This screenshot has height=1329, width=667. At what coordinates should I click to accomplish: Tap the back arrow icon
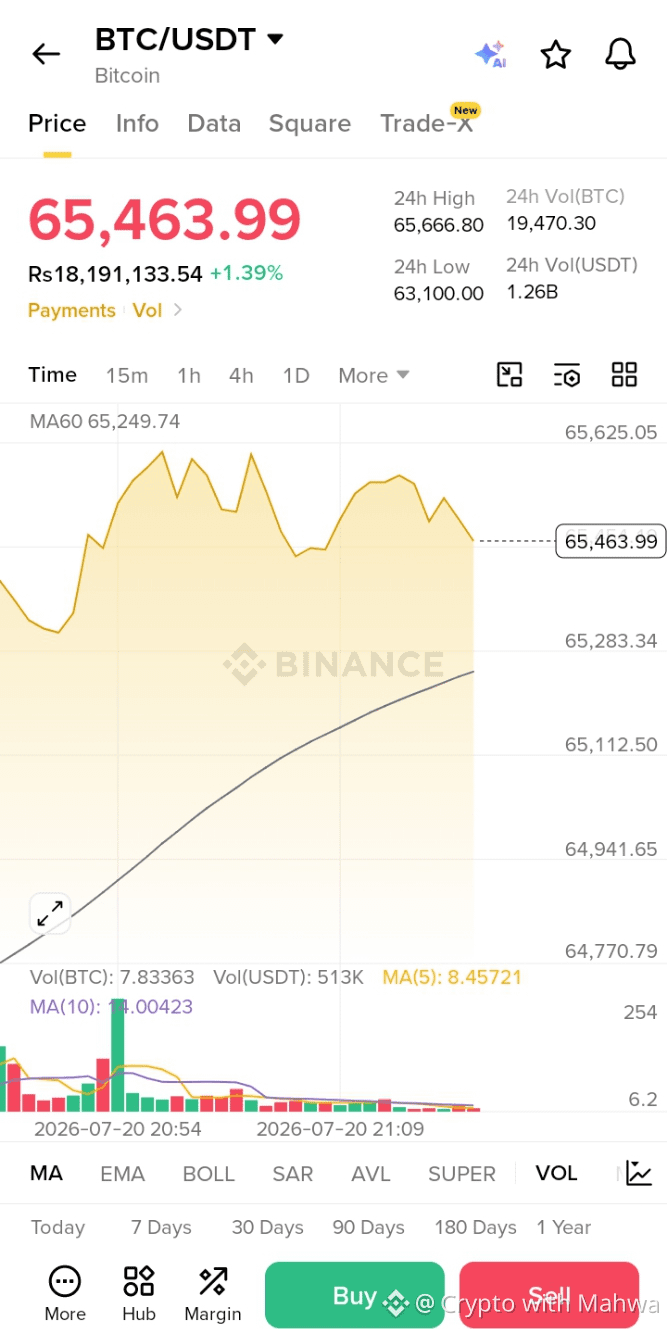[46, 54]
